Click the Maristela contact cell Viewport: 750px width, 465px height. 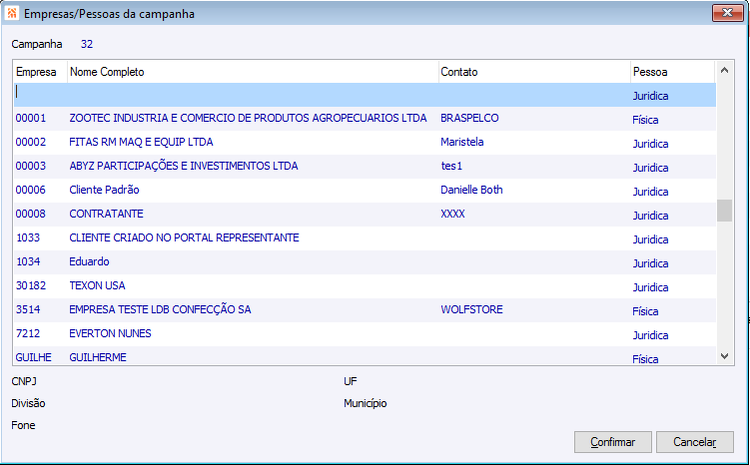click(x=462, y=142)
